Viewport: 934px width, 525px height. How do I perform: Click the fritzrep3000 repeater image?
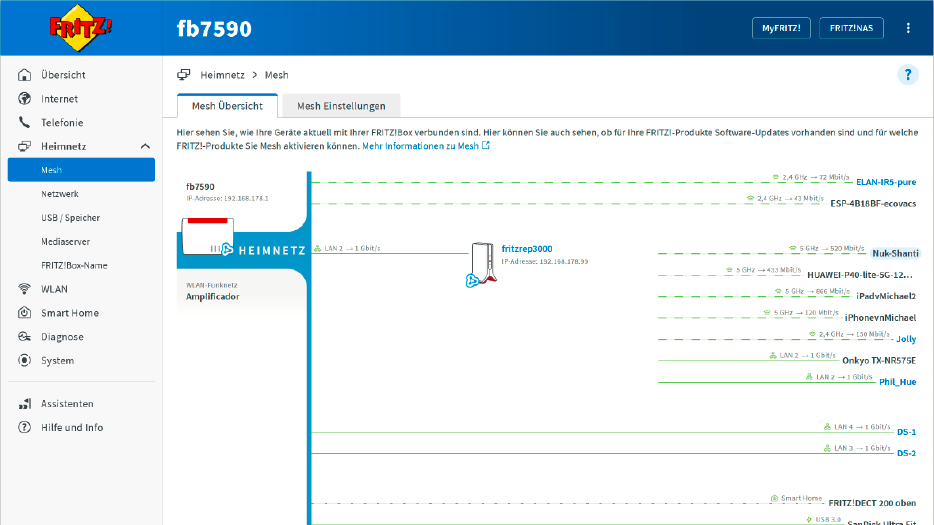(483, 262)
